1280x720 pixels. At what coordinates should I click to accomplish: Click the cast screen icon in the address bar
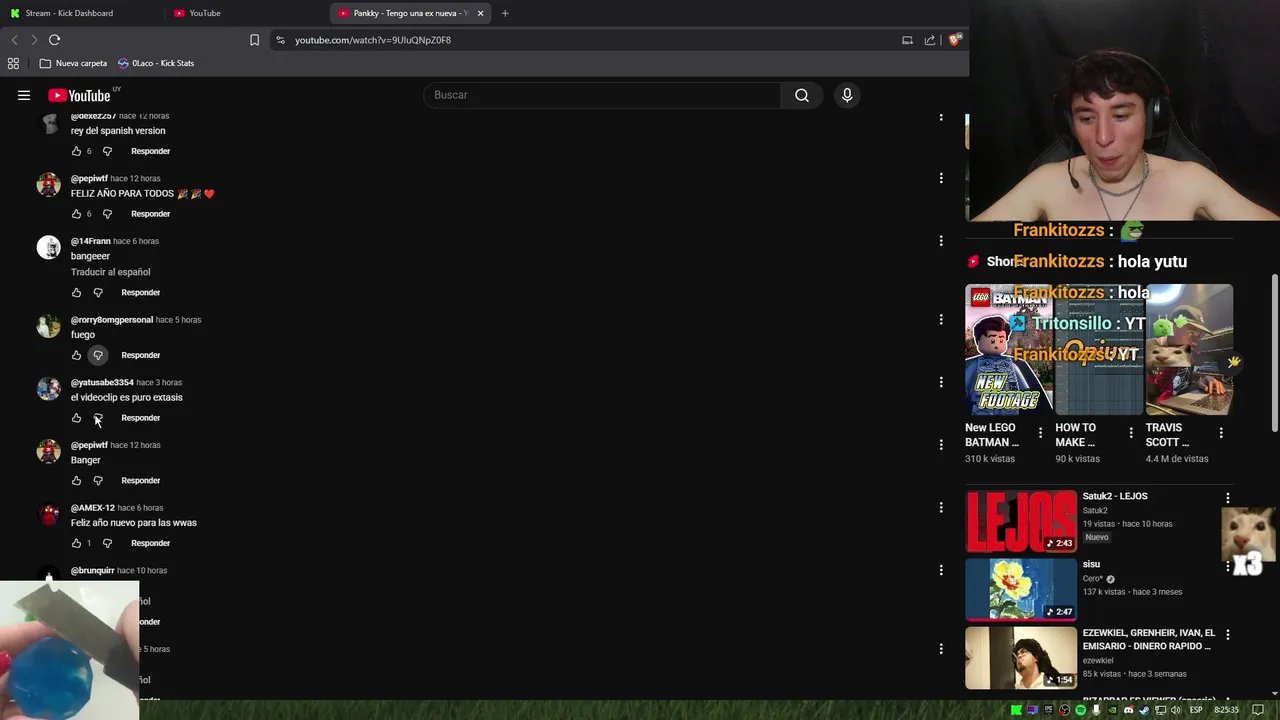click(x=907, y=40)
